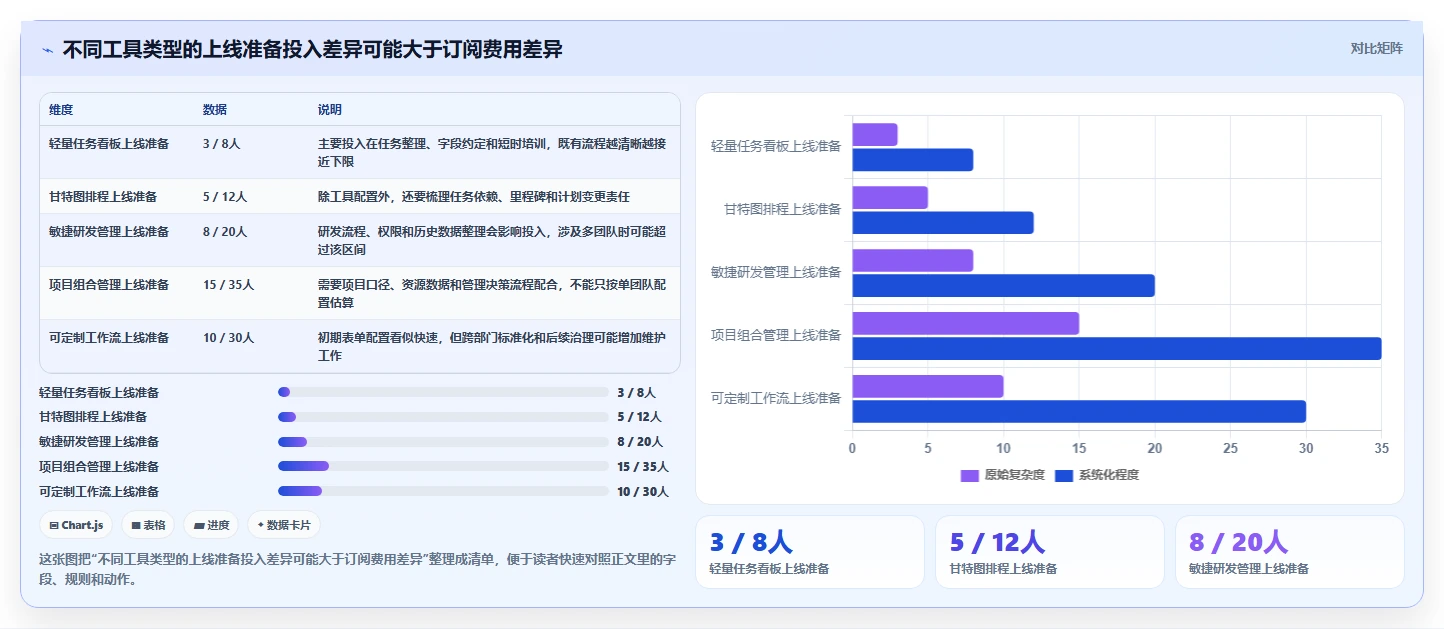Viewport: 1444px width, 629px height.
Task: Click the lightning icon beside the title
Action: [x=48, y=49]
